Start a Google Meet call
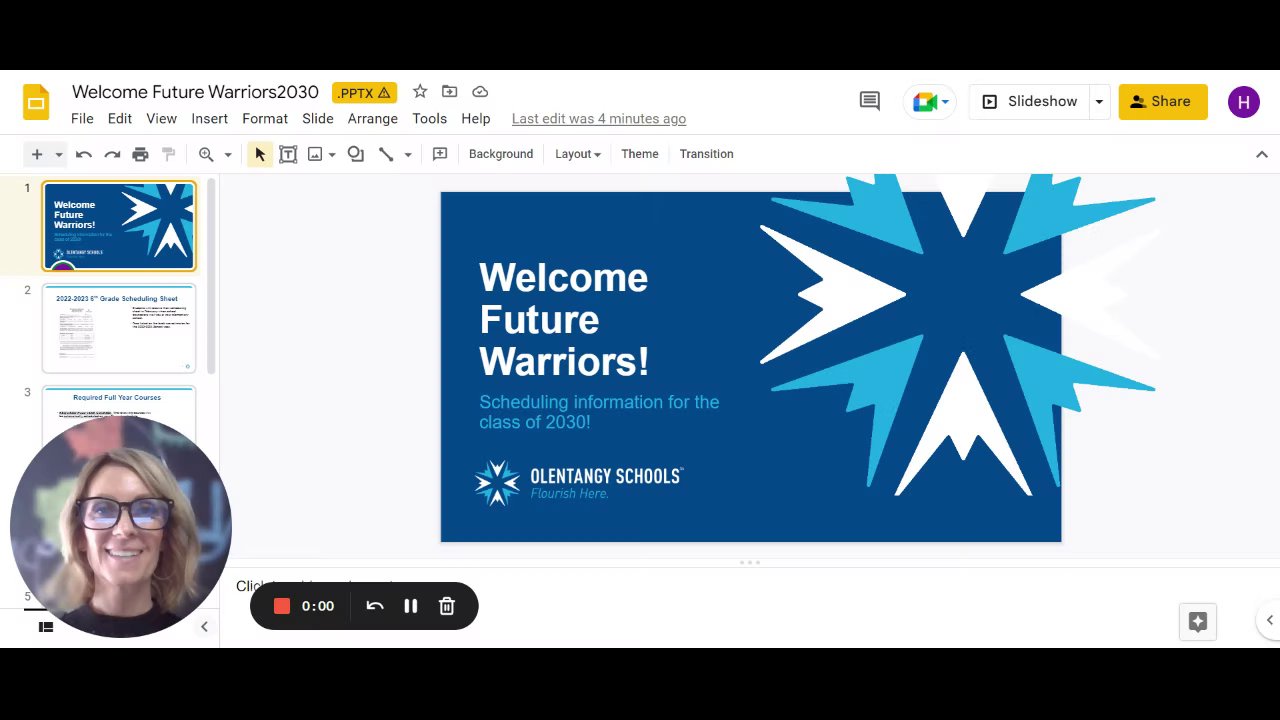 click(924, 101)
